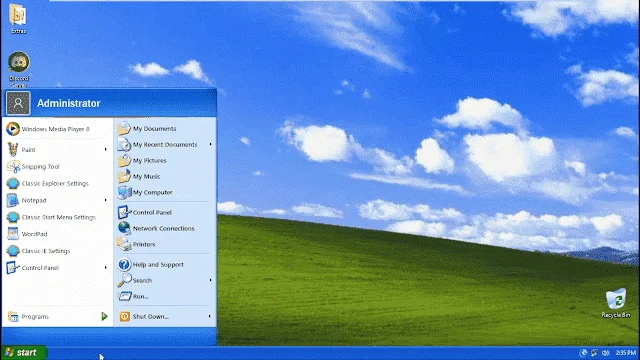Click the taskbar clock time

625,353
